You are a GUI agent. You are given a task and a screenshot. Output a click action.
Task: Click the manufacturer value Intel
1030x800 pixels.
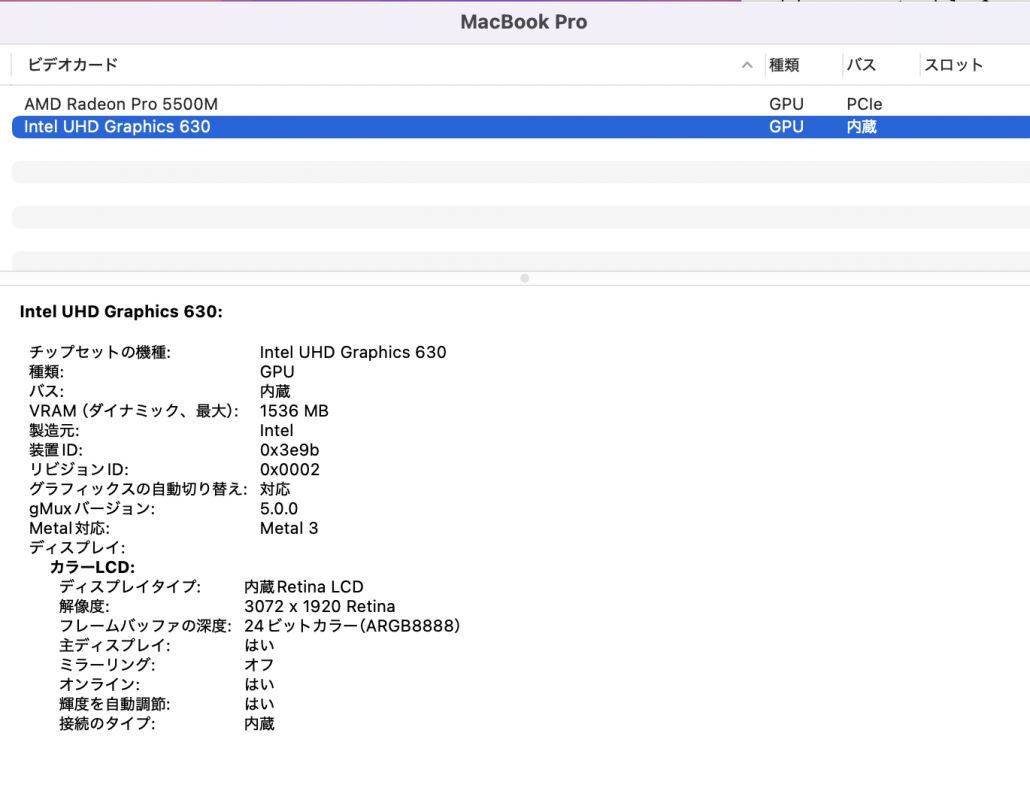(276, 430)
